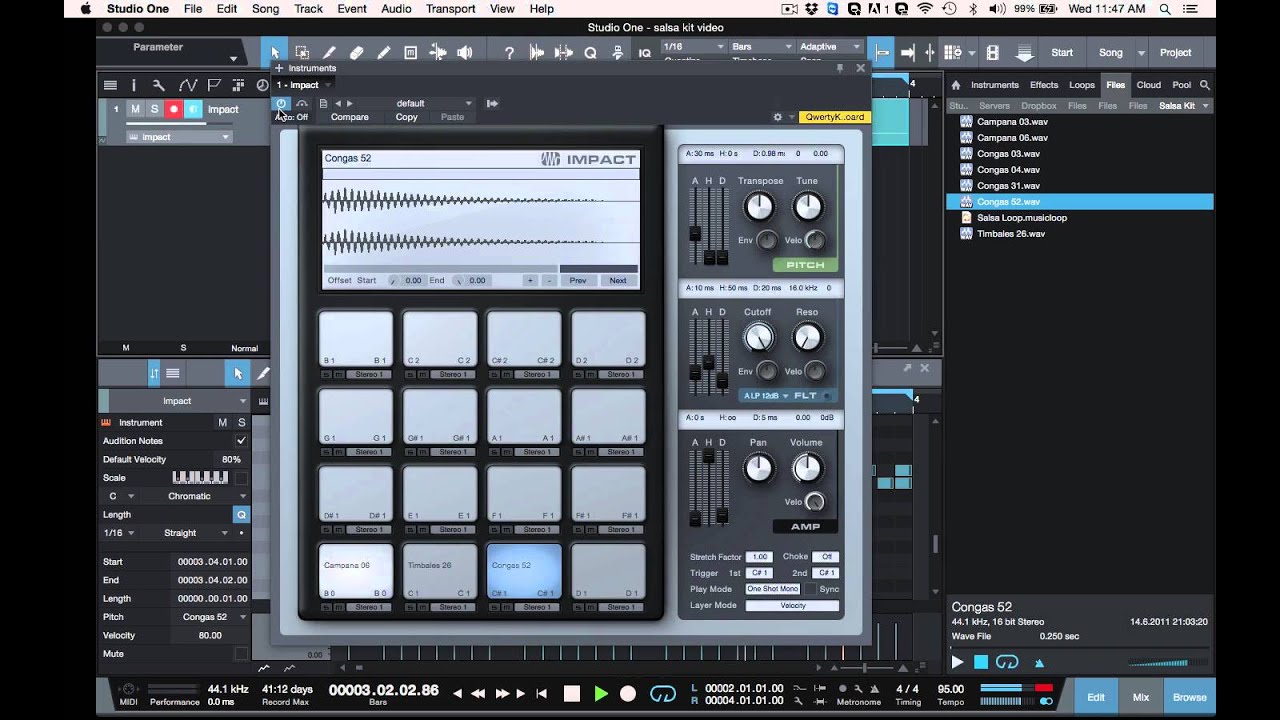Viewport: 1280px width, 720px height.
Task: Open the Straight quantize dropdown
Action: [192, 533]
